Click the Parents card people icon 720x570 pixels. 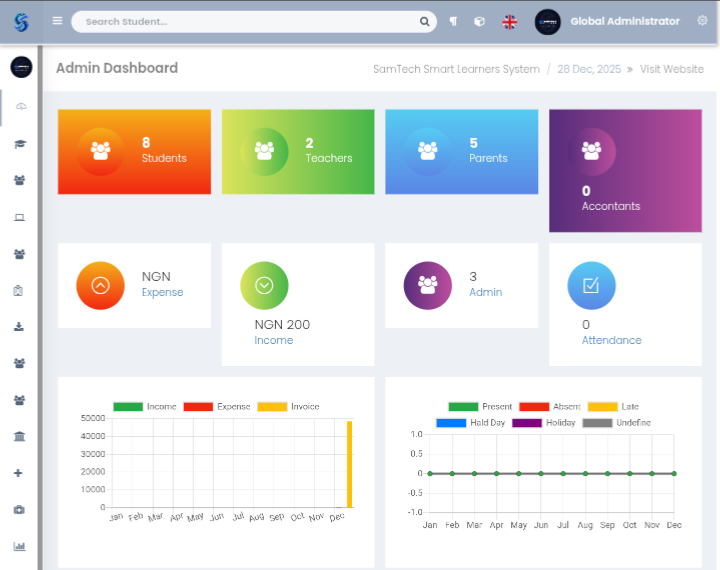coord(428,151)
